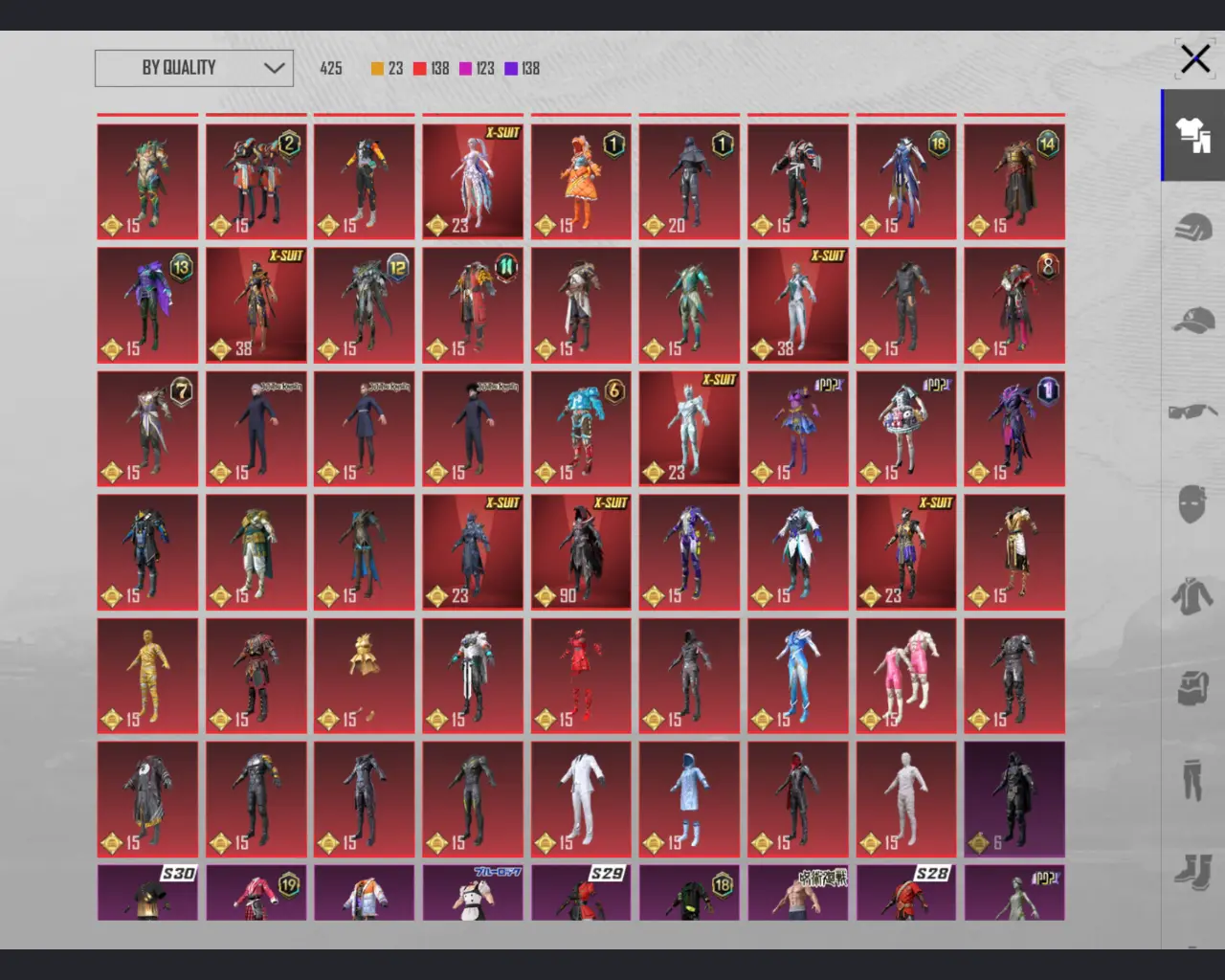Open the jacket category
Image resolution: width=1225 pixels, height=980 pixels.
(1192, 596)
